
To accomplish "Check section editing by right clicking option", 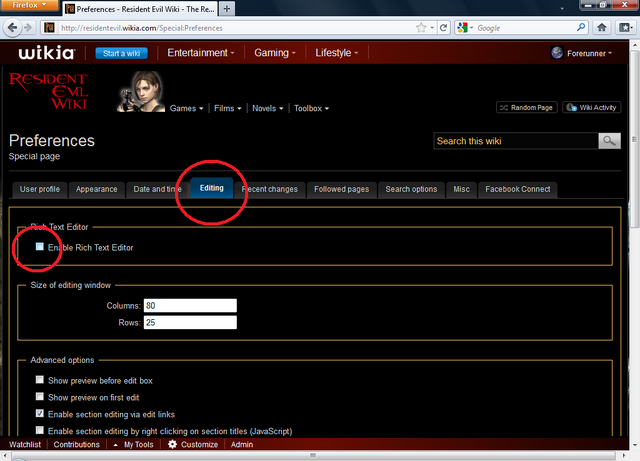I will tap(40, 430).
